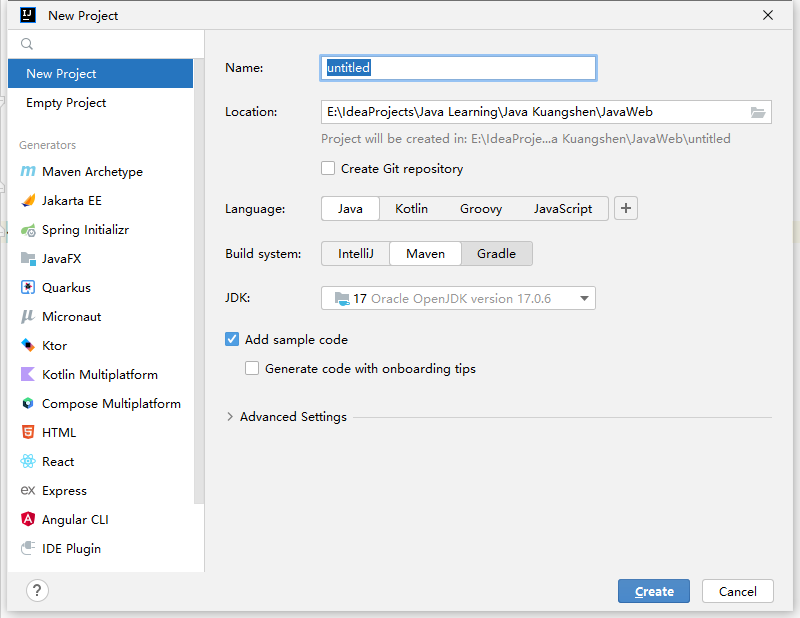Browse location with the folder icon
The width and height of the screenshot is (800, 618).
(758, 112)
